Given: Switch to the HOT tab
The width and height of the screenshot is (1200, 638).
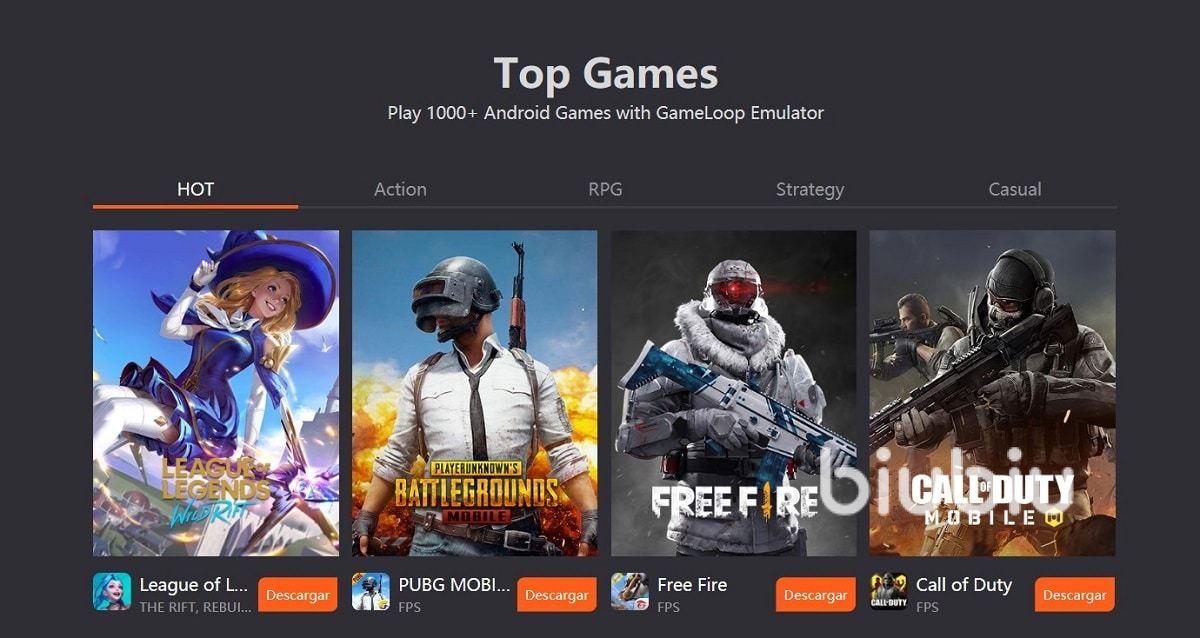Looking at the screenshot, I should pyautogui.click(x=195, y=189).
